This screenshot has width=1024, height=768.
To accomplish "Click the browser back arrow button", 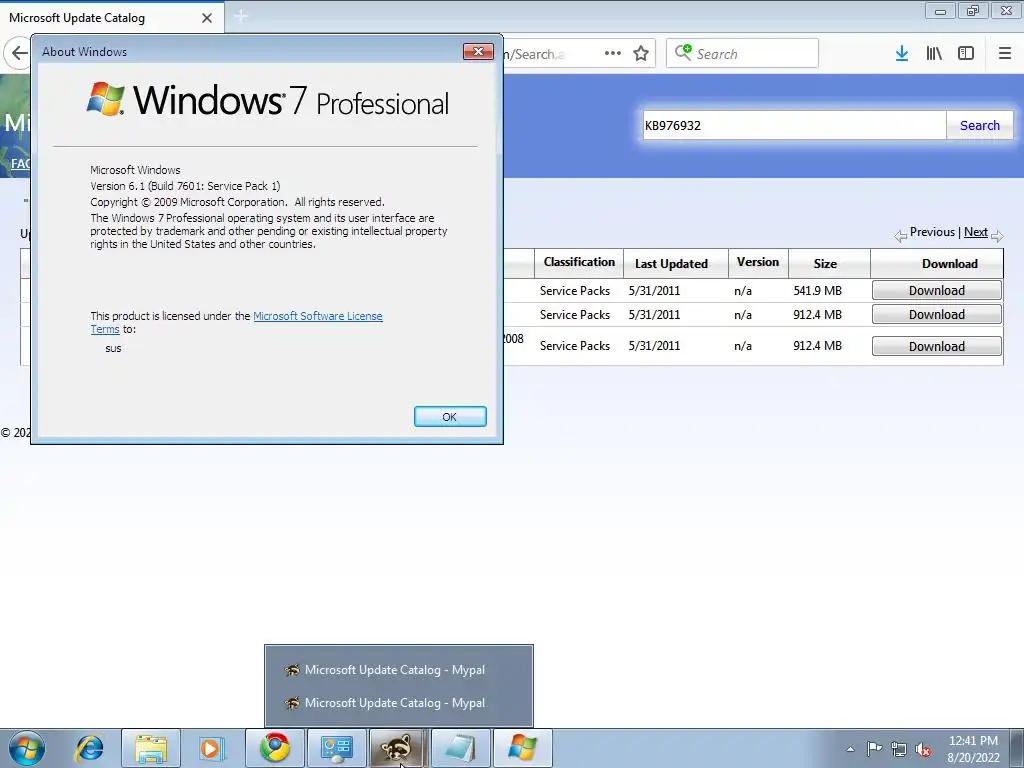I will 18,53.
